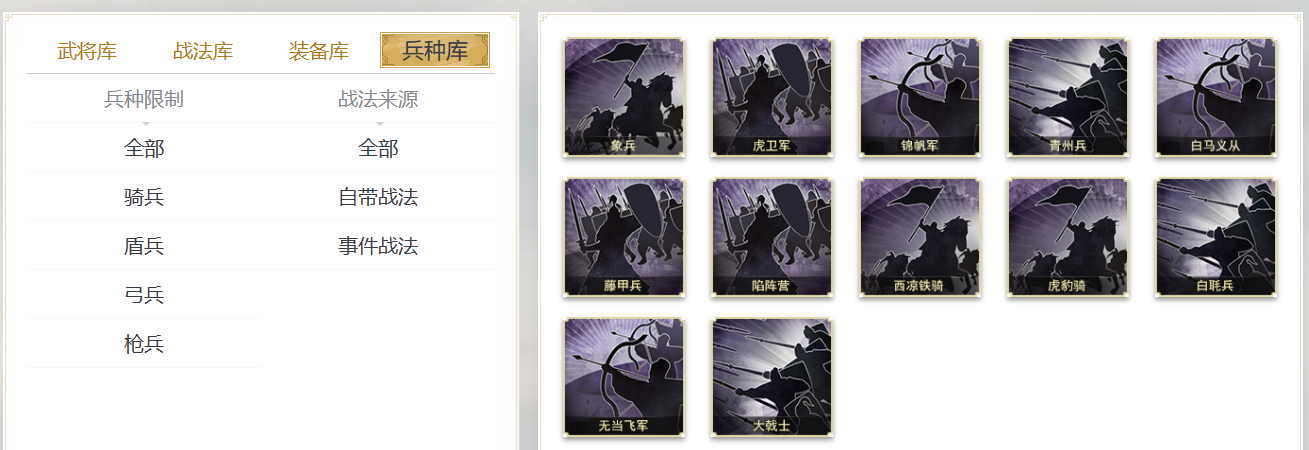1309x450 pixels.
Task: Expand the 战法来源 filter header
Action: 378,99
